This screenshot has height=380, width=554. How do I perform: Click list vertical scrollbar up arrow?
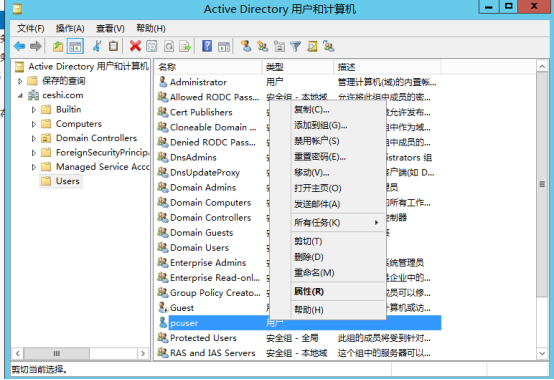click(542, 66)
